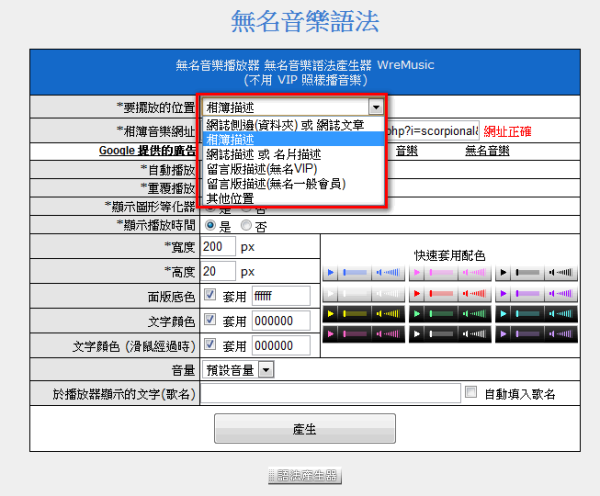This screenshot has height=496, width=600.
Task: Open the 無名音樂 ad link
Action: 487,151
